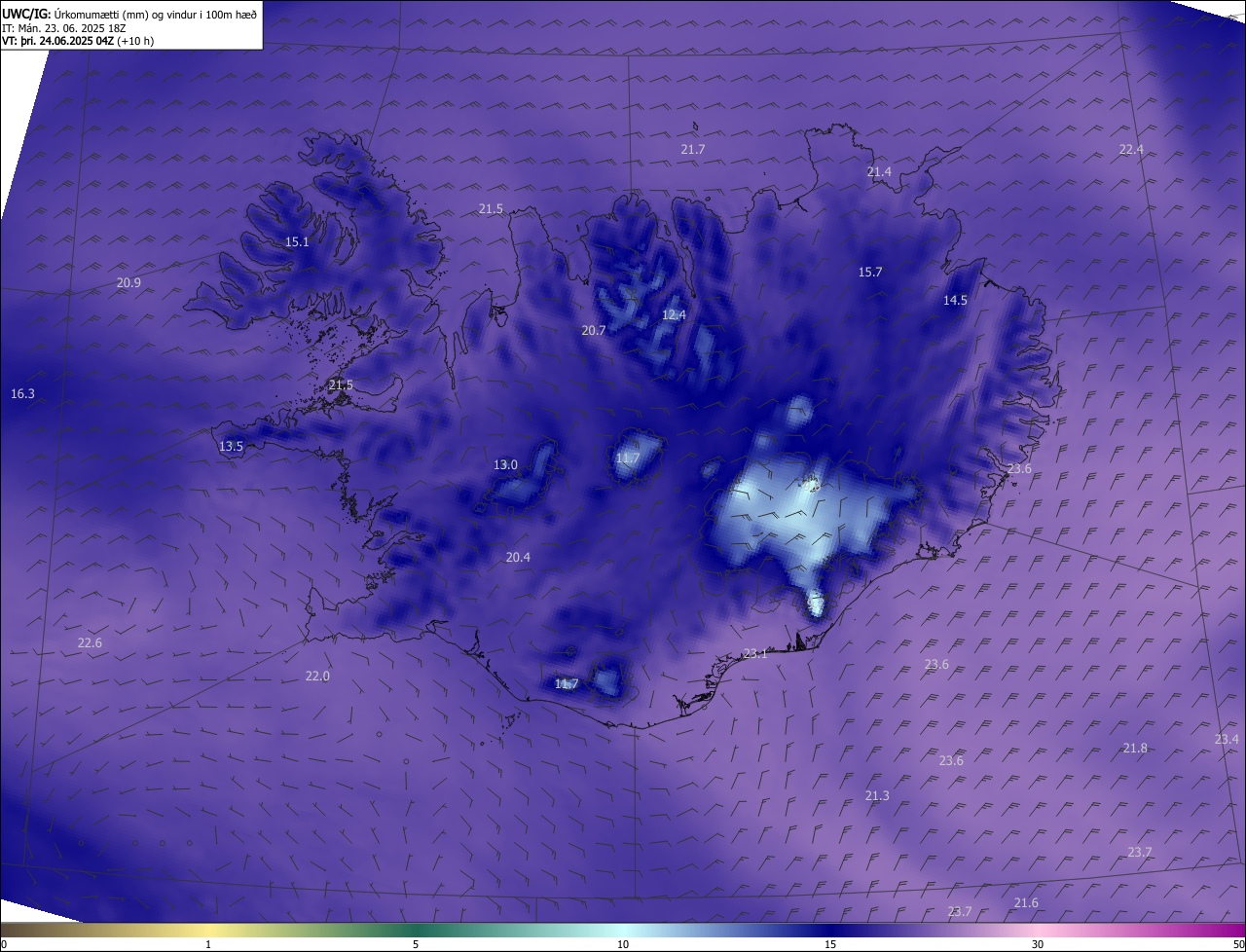Click the 23.1 value on the map
The width and height of the screenshot is (1246, 952).
click(755, 653)
